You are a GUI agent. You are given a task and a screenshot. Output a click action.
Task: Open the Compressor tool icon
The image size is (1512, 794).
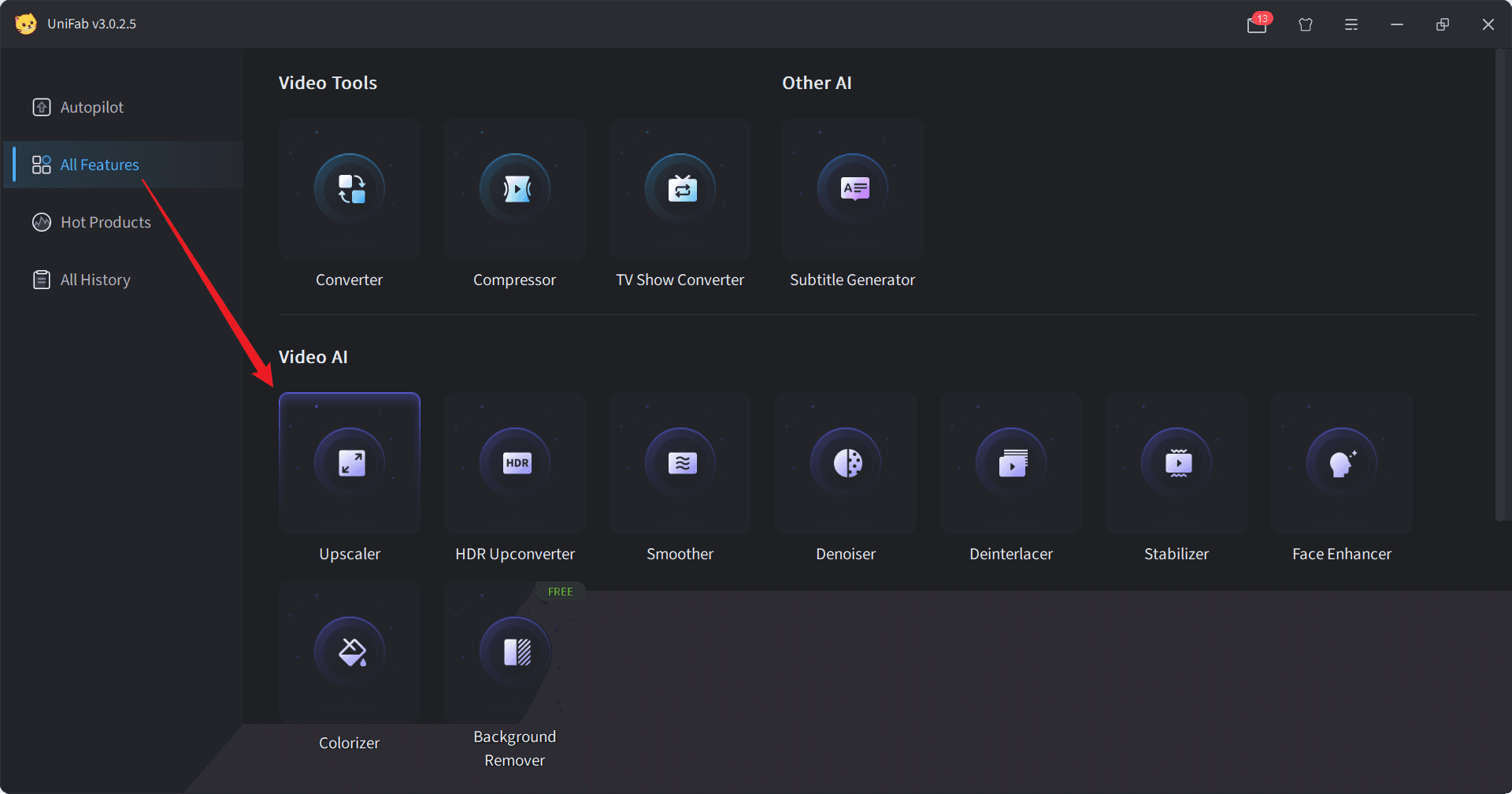click(x=515, y=189)
